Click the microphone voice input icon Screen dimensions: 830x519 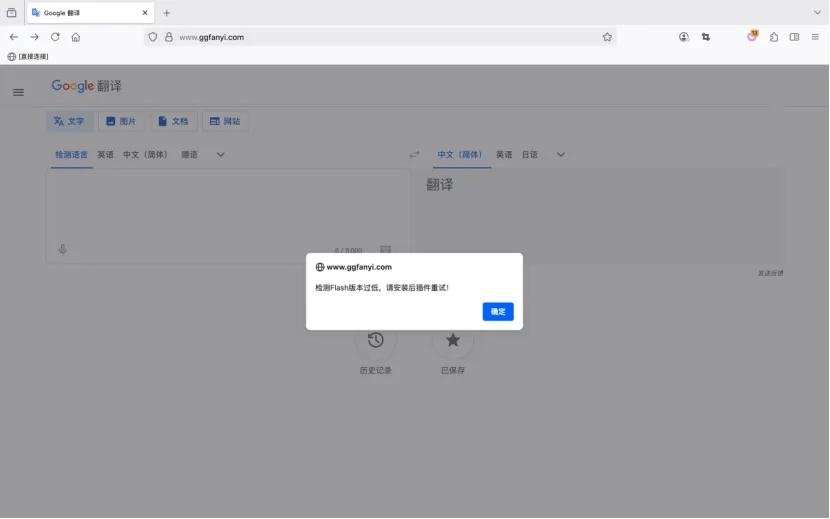(62, 249)
